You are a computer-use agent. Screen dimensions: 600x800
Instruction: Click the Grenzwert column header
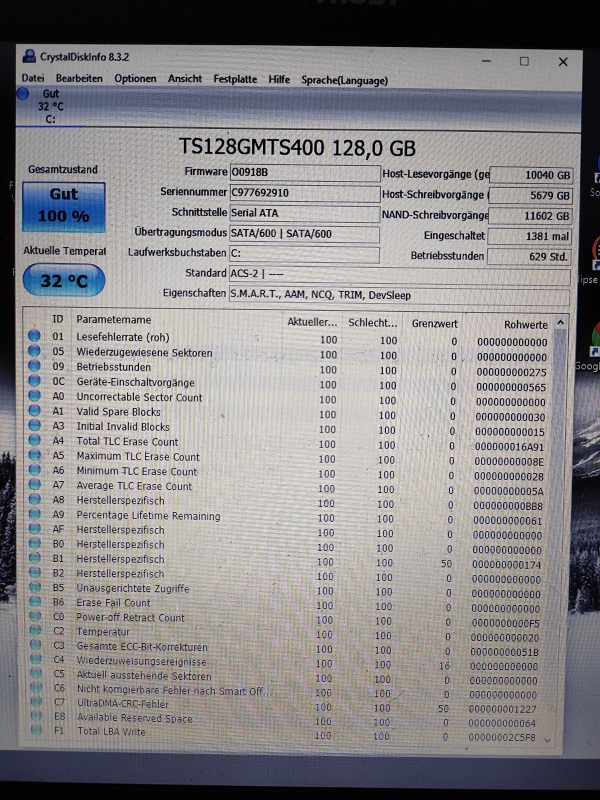coord(434,323)
